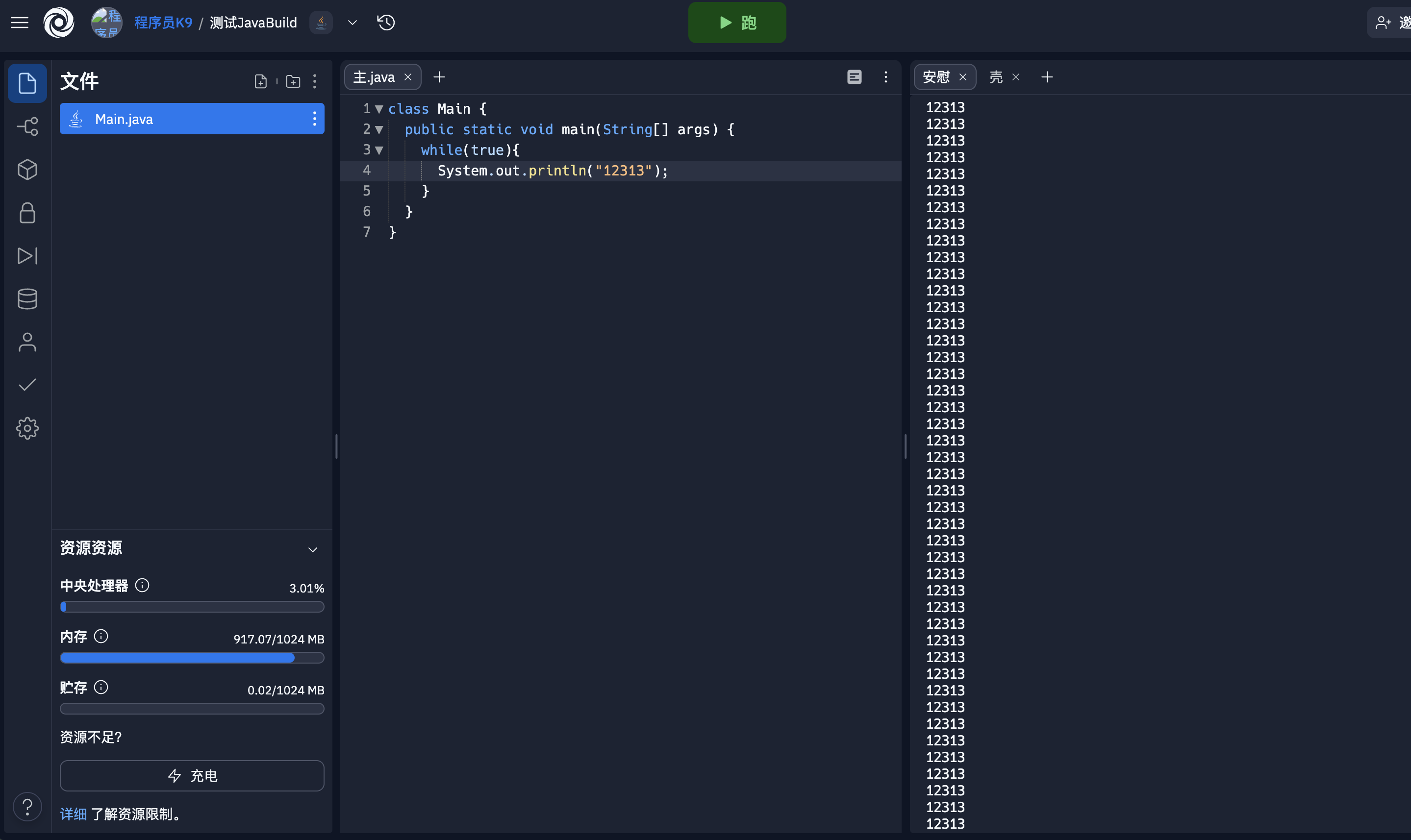1411x840 pixels.
Task: Click the new file icon
Action: [x=260, y=81]
